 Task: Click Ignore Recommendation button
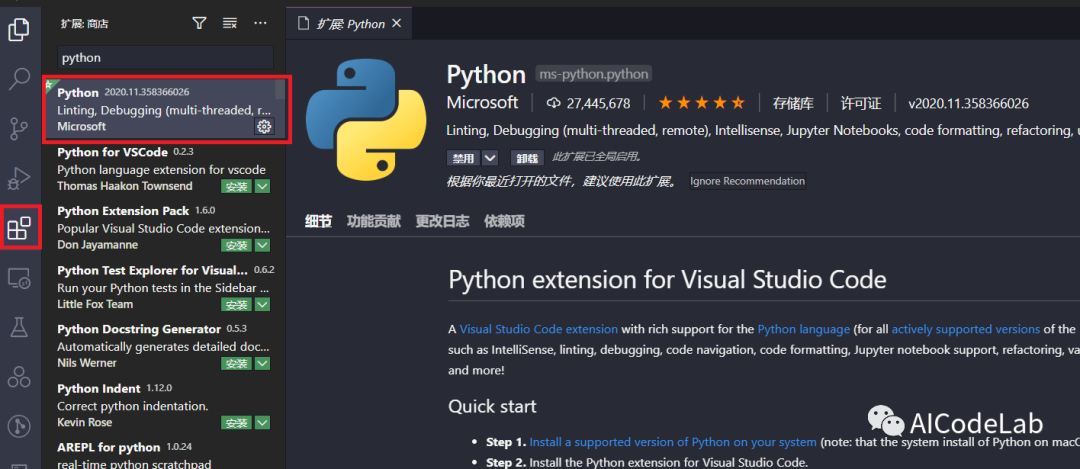(x=747, y=181)
